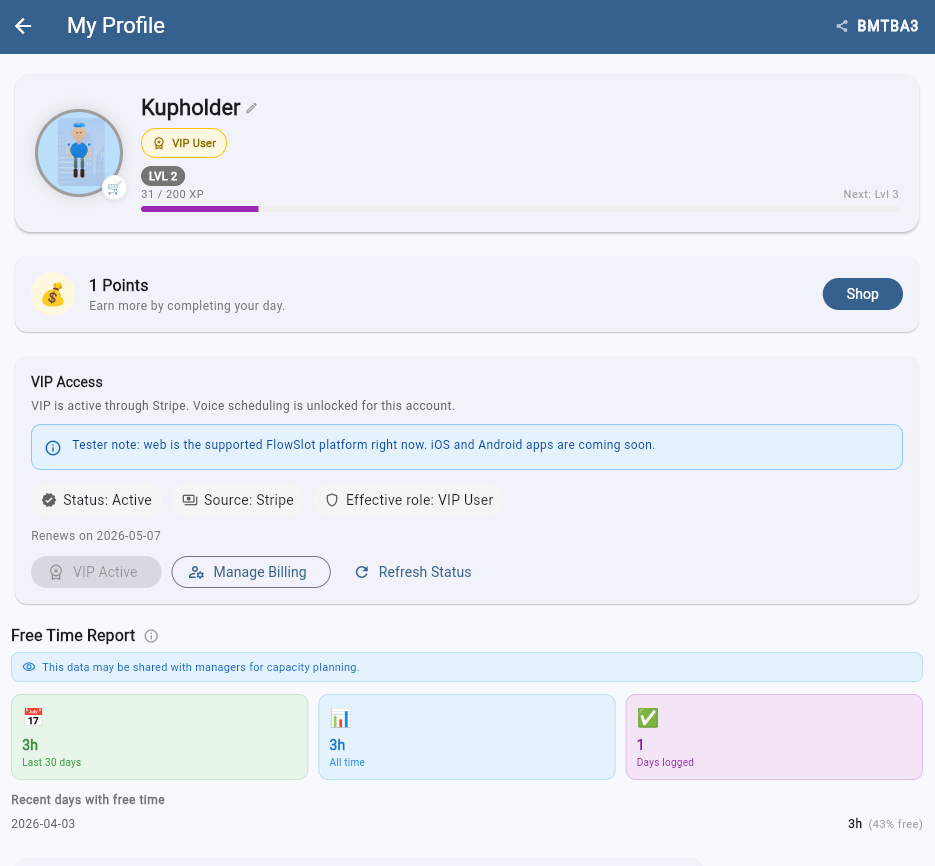The height and width of the screenshot is (866, 935).
Task: Click the money bag icon in the Points section
Action: (x=53, y=293)
